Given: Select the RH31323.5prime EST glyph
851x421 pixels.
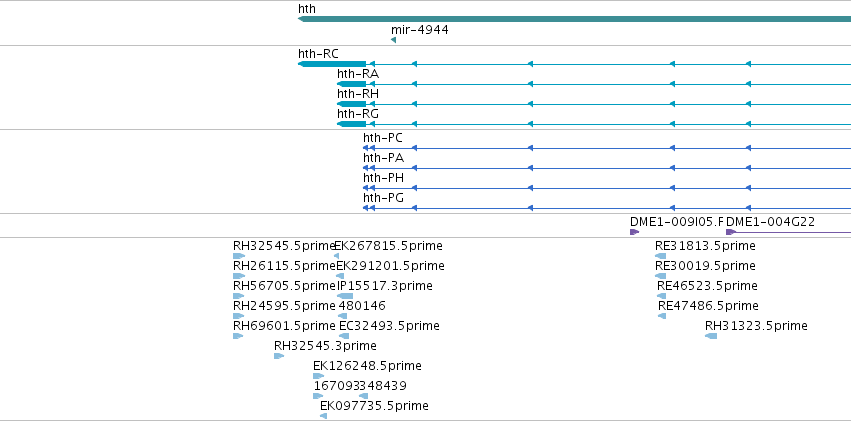Looking at the screenshot, I should [x=711, y=336].
